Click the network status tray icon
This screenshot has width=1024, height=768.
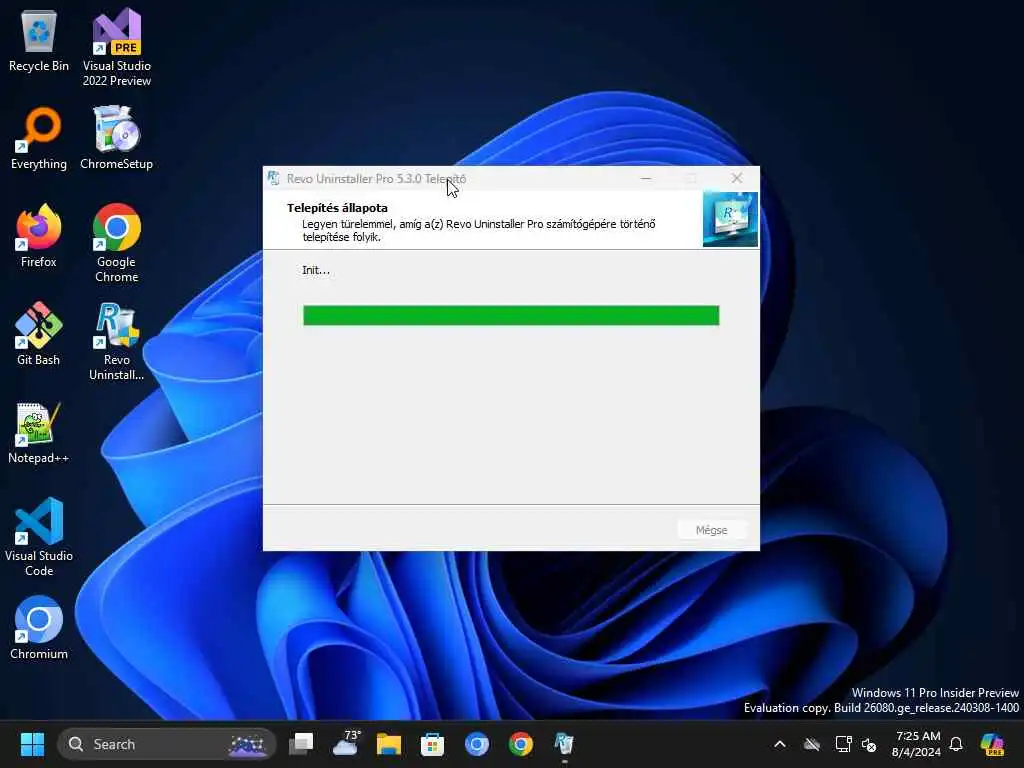coord(843,744)
